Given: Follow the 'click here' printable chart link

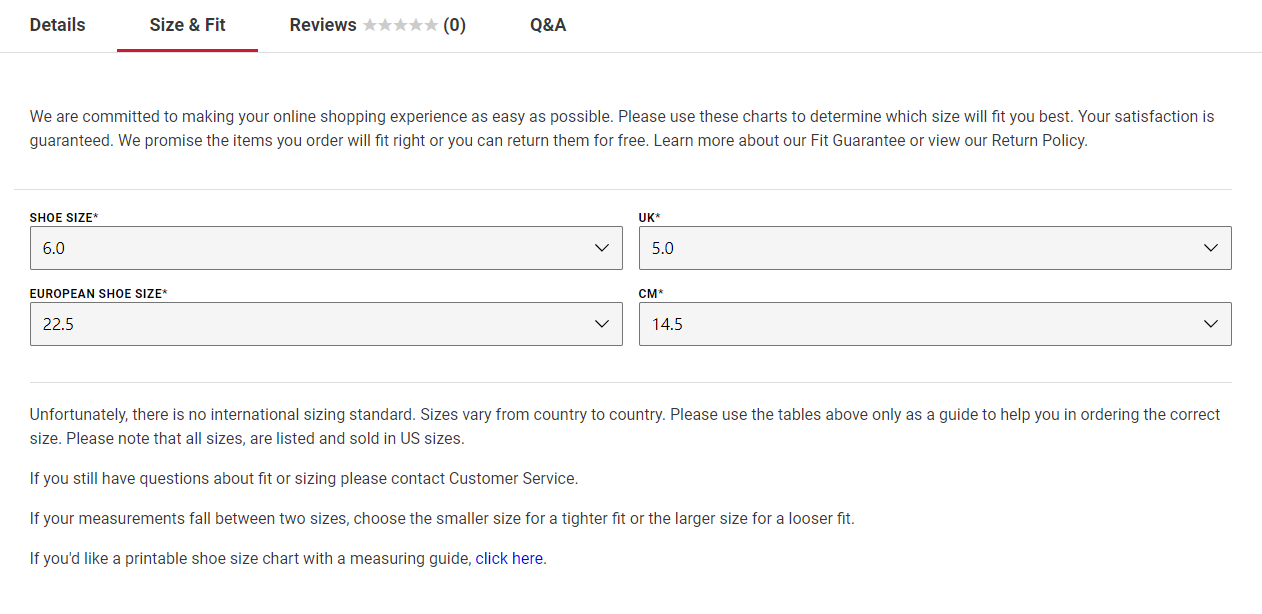Looking at the screenshot, I should click(x=509, y=559).
